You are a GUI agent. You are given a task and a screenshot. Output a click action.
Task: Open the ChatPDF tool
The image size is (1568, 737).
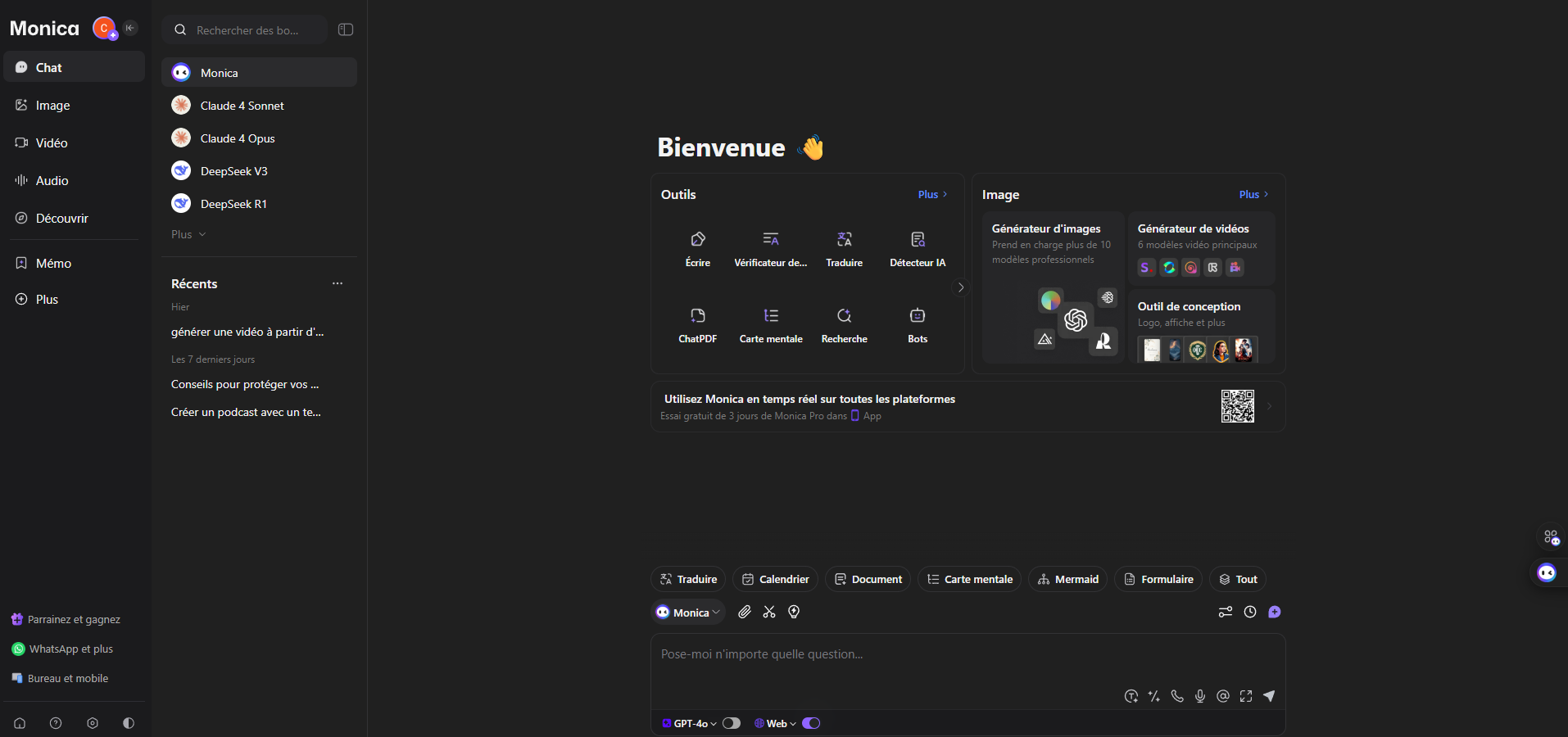click(697, 325)
